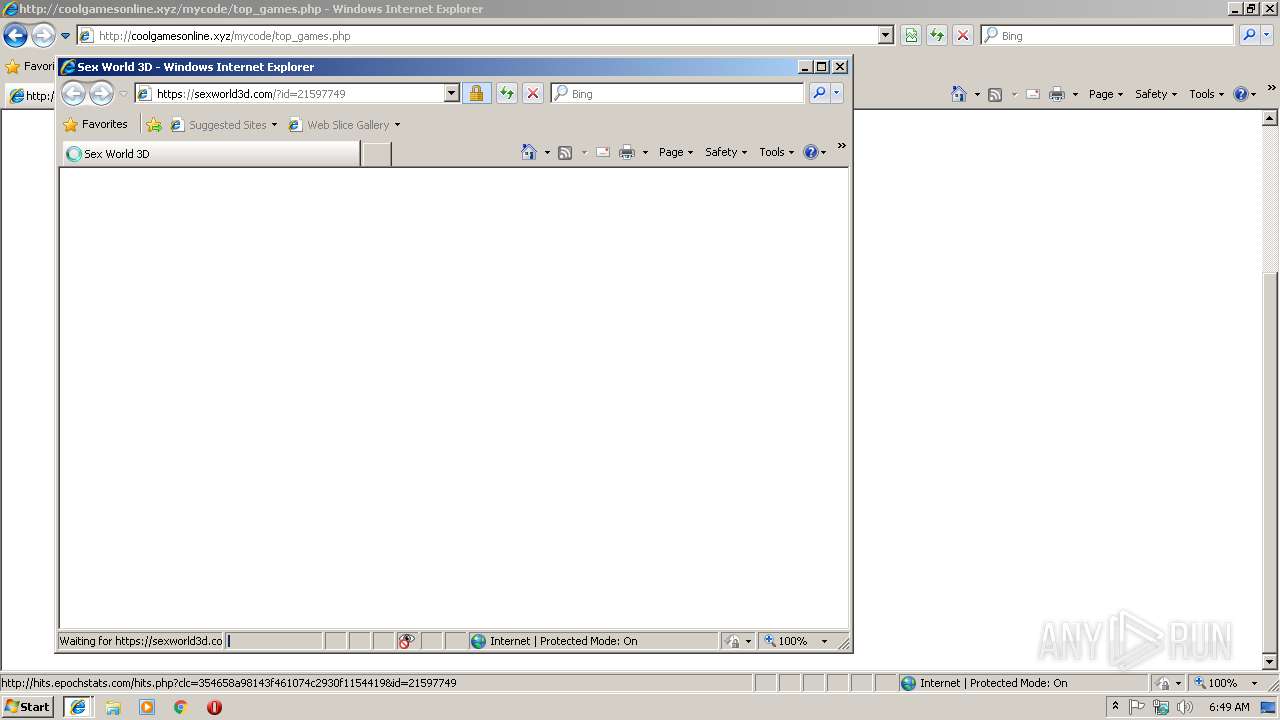Click the RSS feeds icon in the front window
This screenshot has width=1280, height=720.
click(565, 152)
